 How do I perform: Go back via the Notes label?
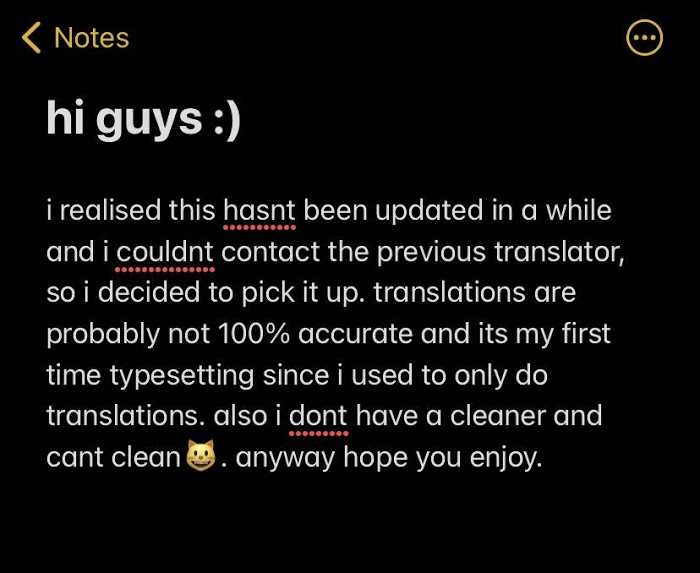pos(91,38)
